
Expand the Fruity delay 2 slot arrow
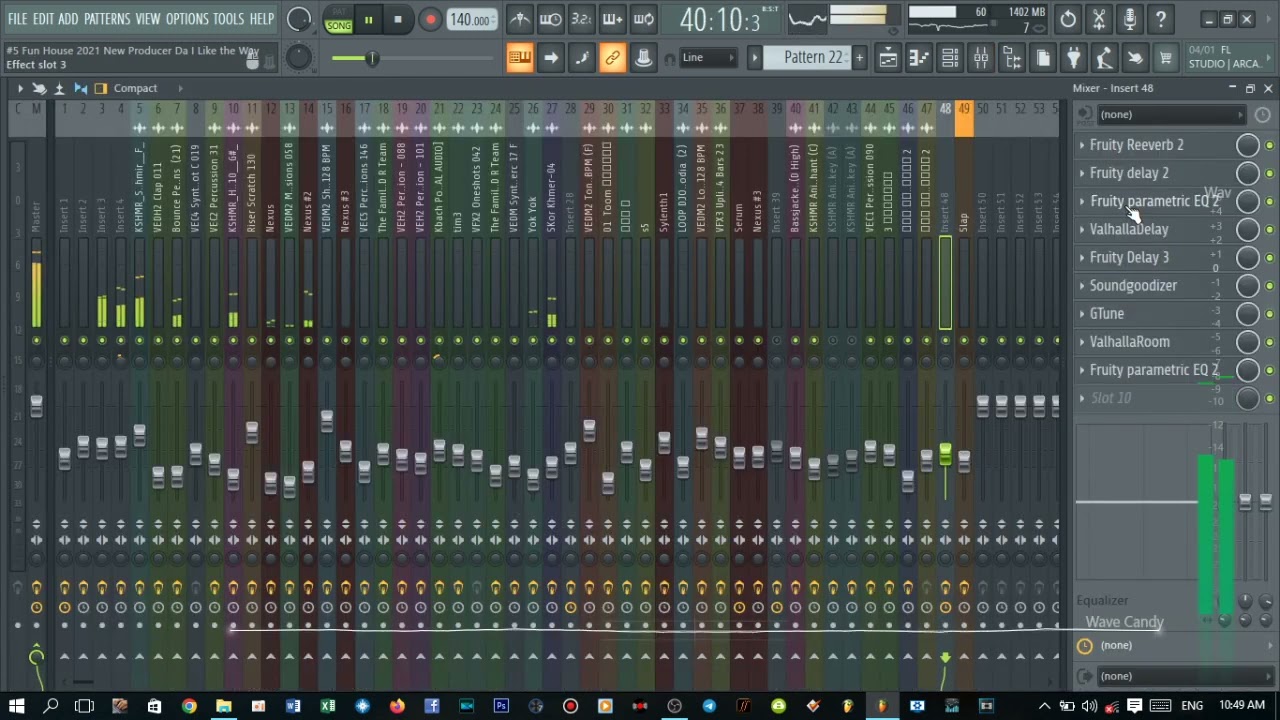(1082, 173)
